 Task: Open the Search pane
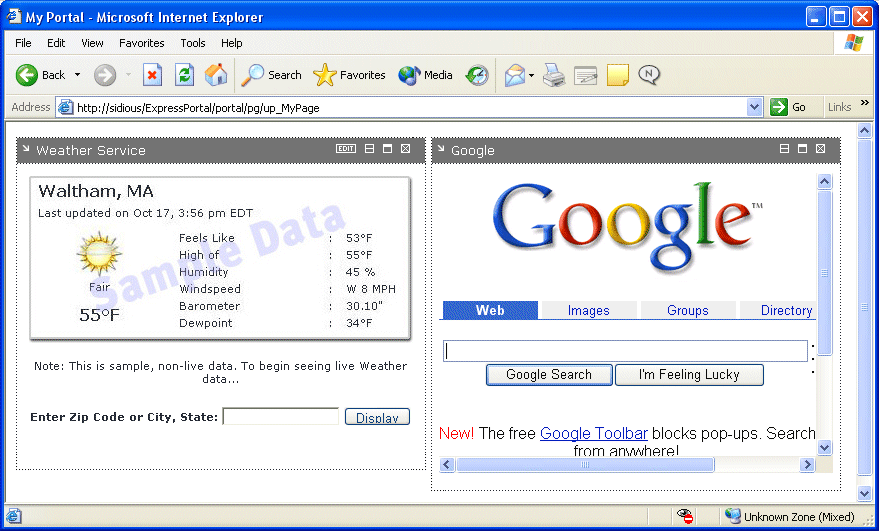pos(271,75)
